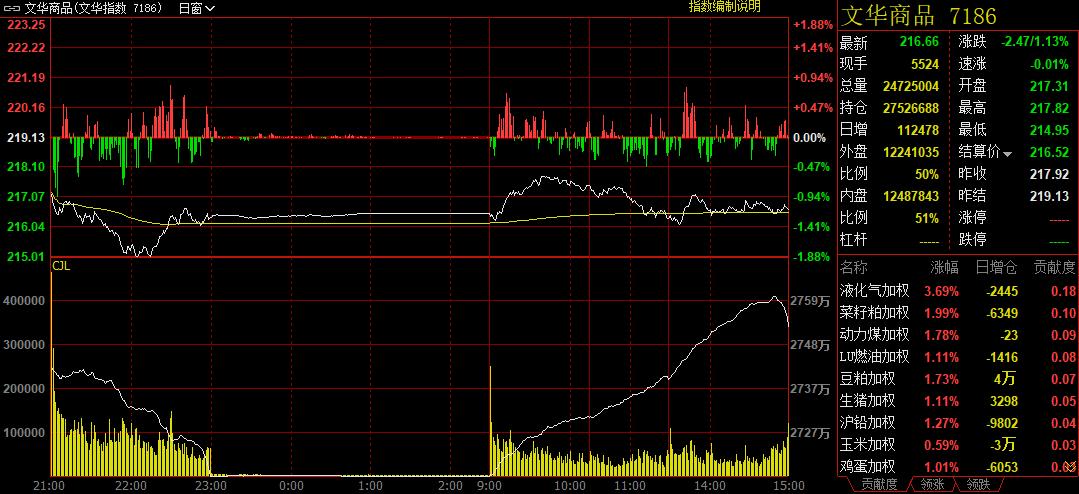The height and width of the screenshot is (494, 1079).
Task: Click the 外盘 value 12241035
Action: (911, 151)
